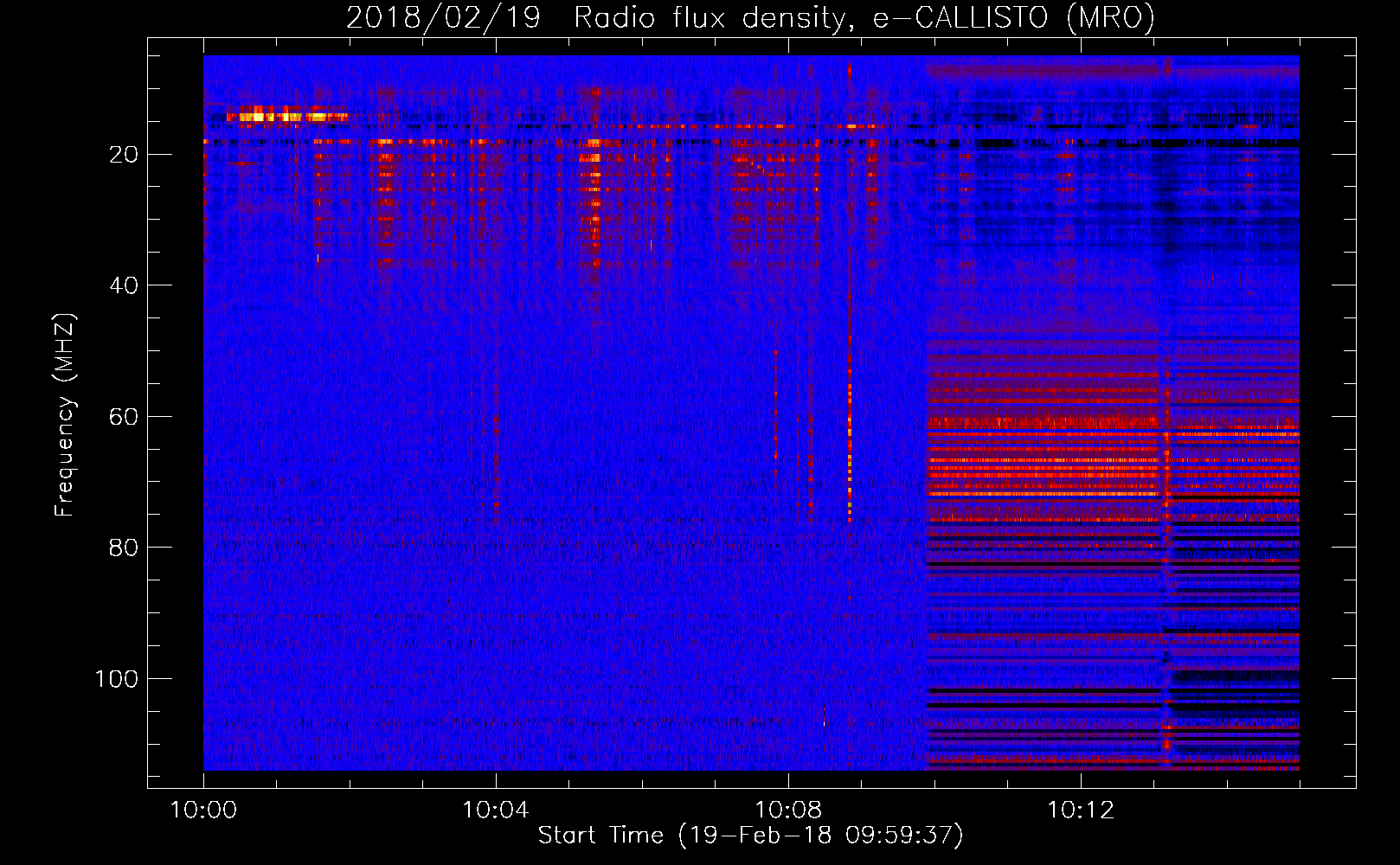This screenshot has height=865, width=1400.
Task: Click the 'Start Time (19-Feb-18 09:59:37)' label
Action: click(750, 836)
